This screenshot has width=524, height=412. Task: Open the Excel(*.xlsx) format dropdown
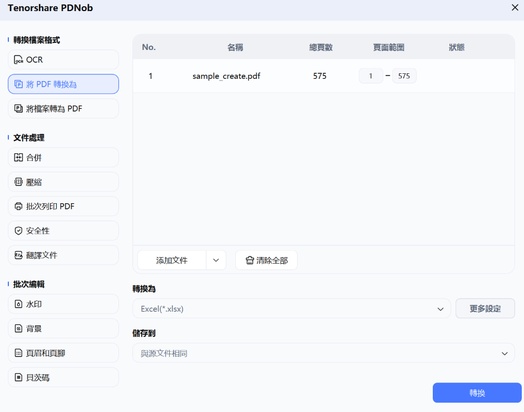(291, 309)
